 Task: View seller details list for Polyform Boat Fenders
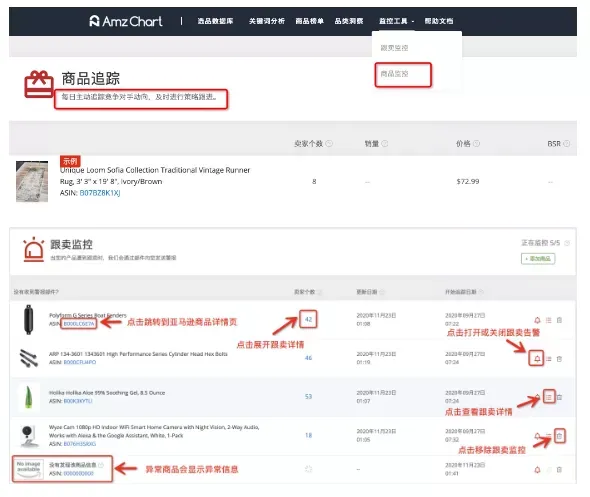point(549,320)
